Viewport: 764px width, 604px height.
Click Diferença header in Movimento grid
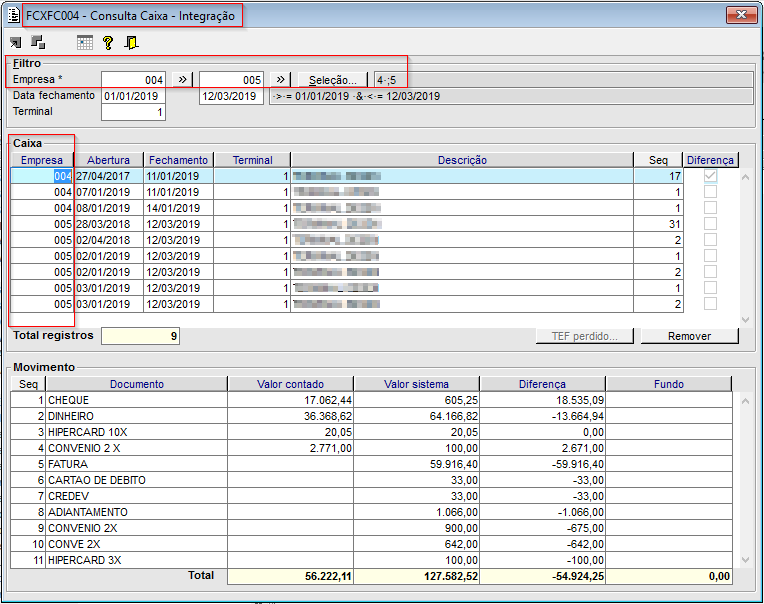coord(542,384)
